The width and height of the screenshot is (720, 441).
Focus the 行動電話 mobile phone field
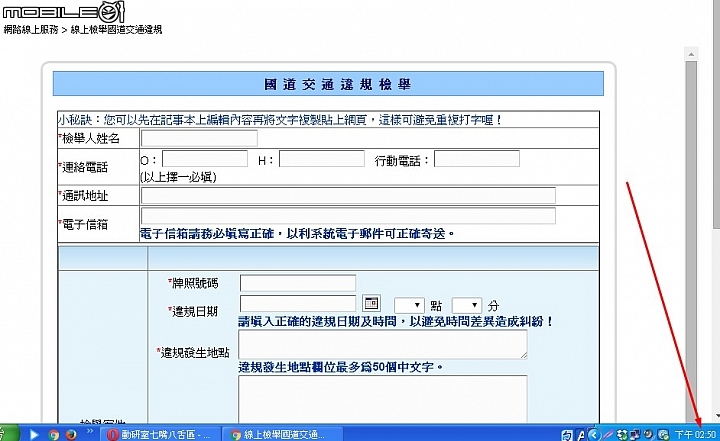pos(477,159)
